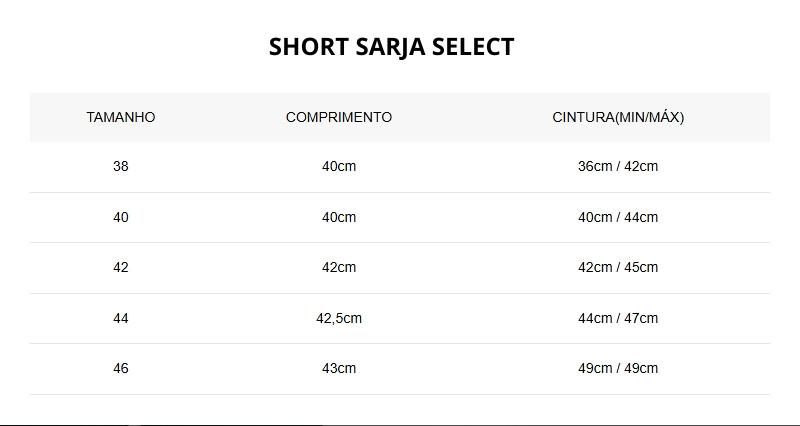Select size 38 in Tamanho column
This screenshot has width=800, height=426.
click(x=121, y=166)
